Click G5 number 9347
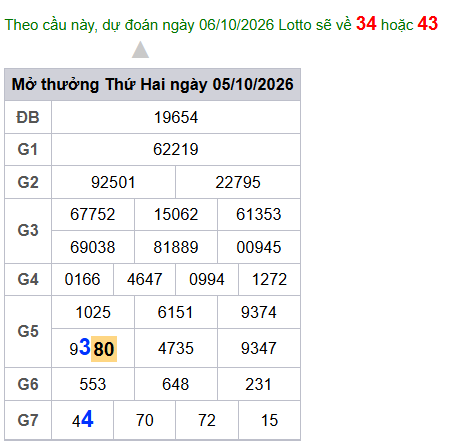The width and height of the screenshot is (451, 445). [x=259, y=348]
